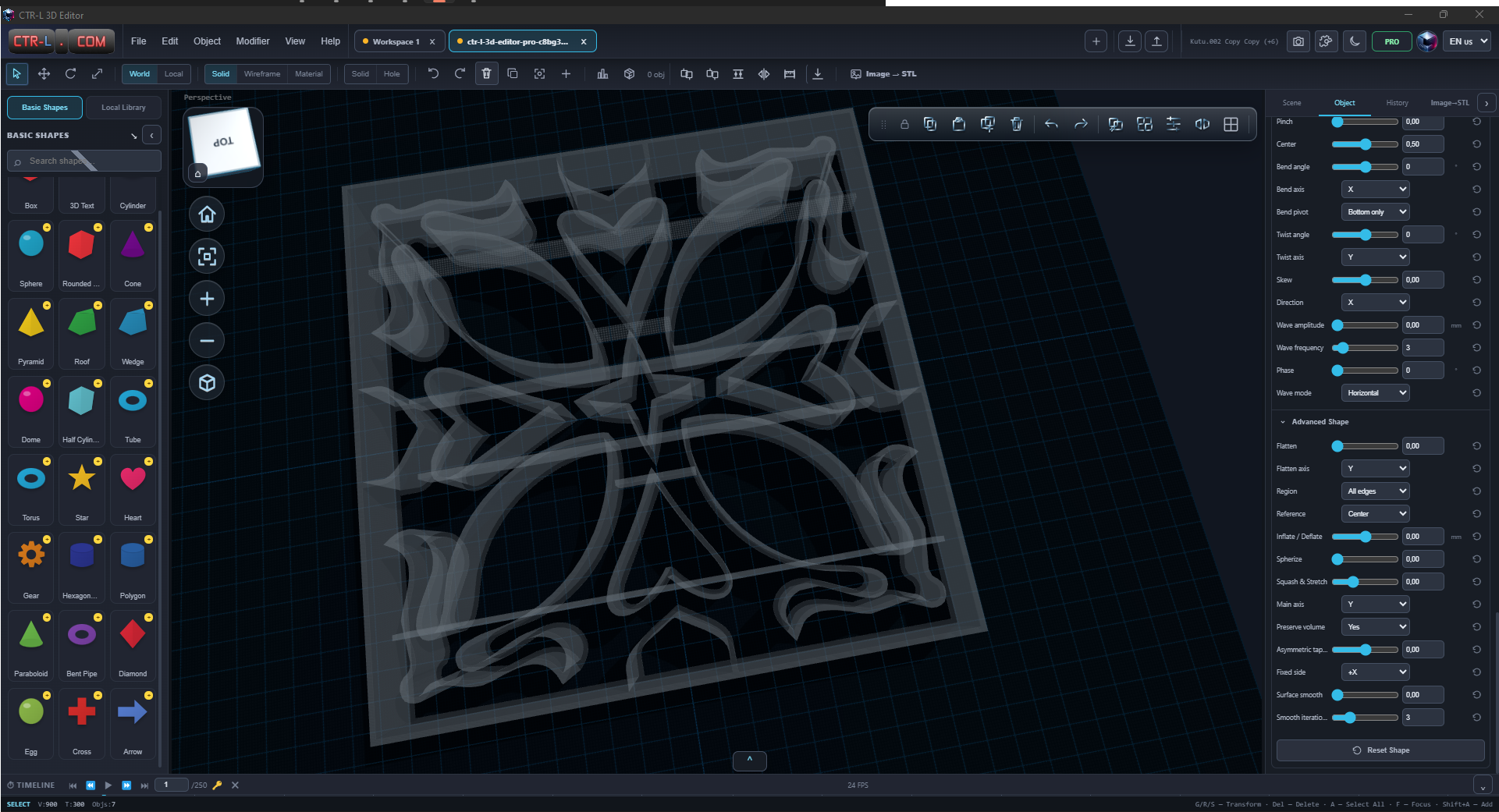The height and width of the screenshot is (812, 1499).
Task: Open the Region All edges dropdown
Action: coord(1376,491)
